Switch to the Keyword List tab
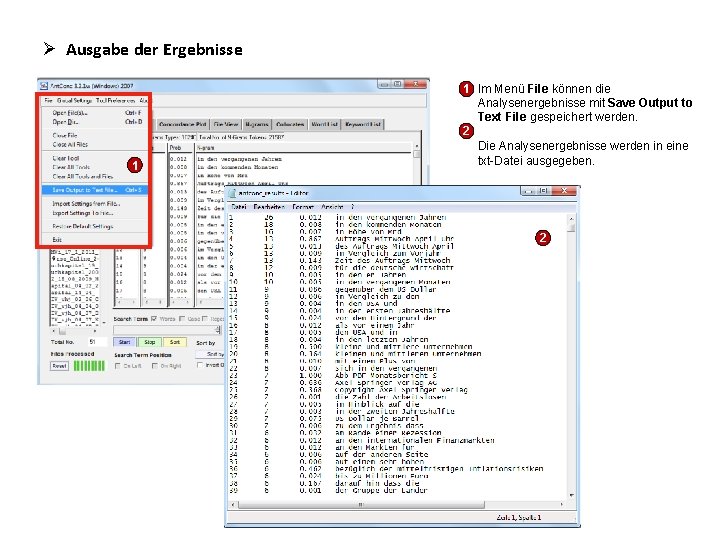Screen dimensions: 720x540 363,124
